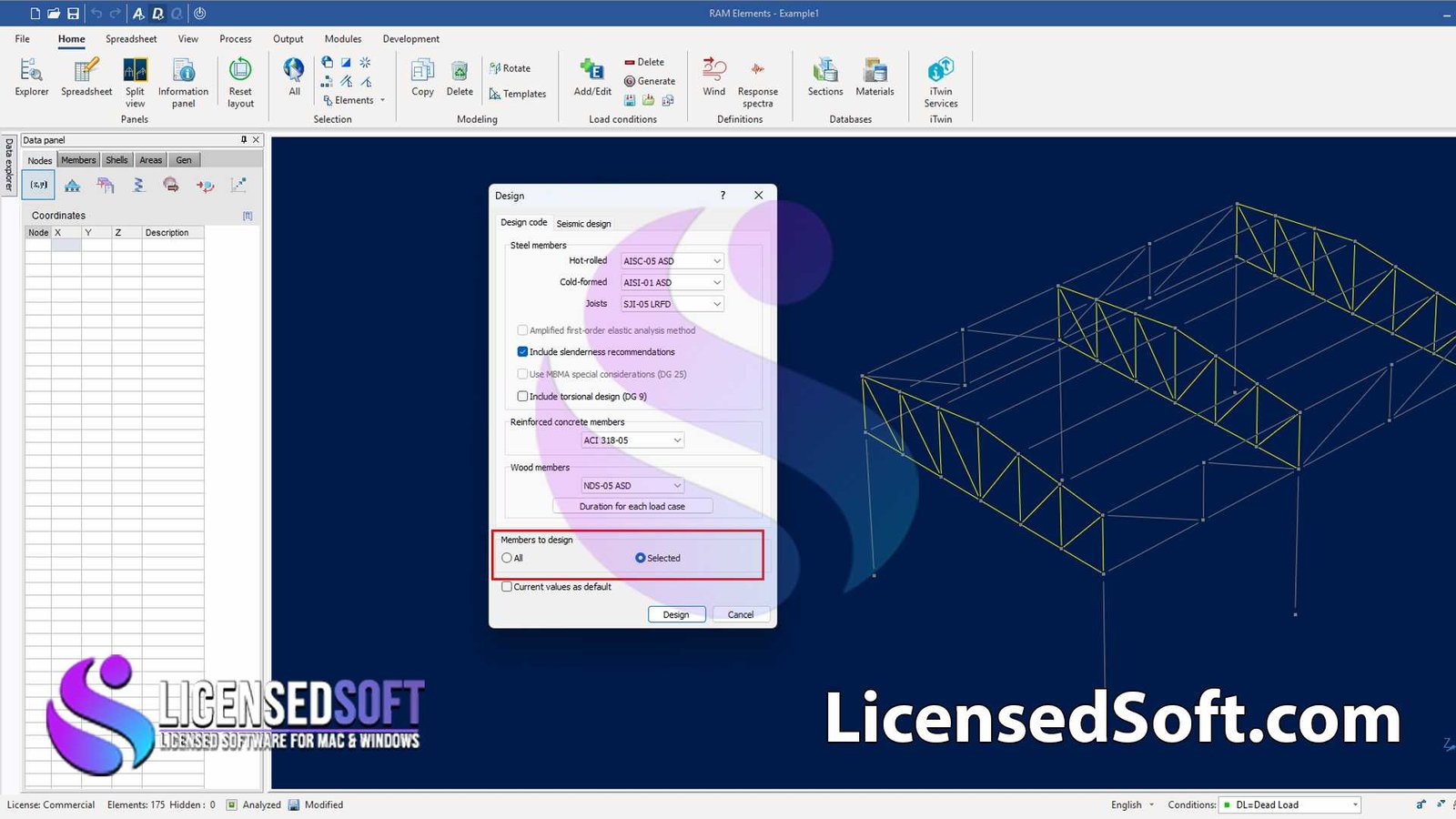The image size is (1456, 819).
Task: Open modeling Templates
Action: click(517, 94)
